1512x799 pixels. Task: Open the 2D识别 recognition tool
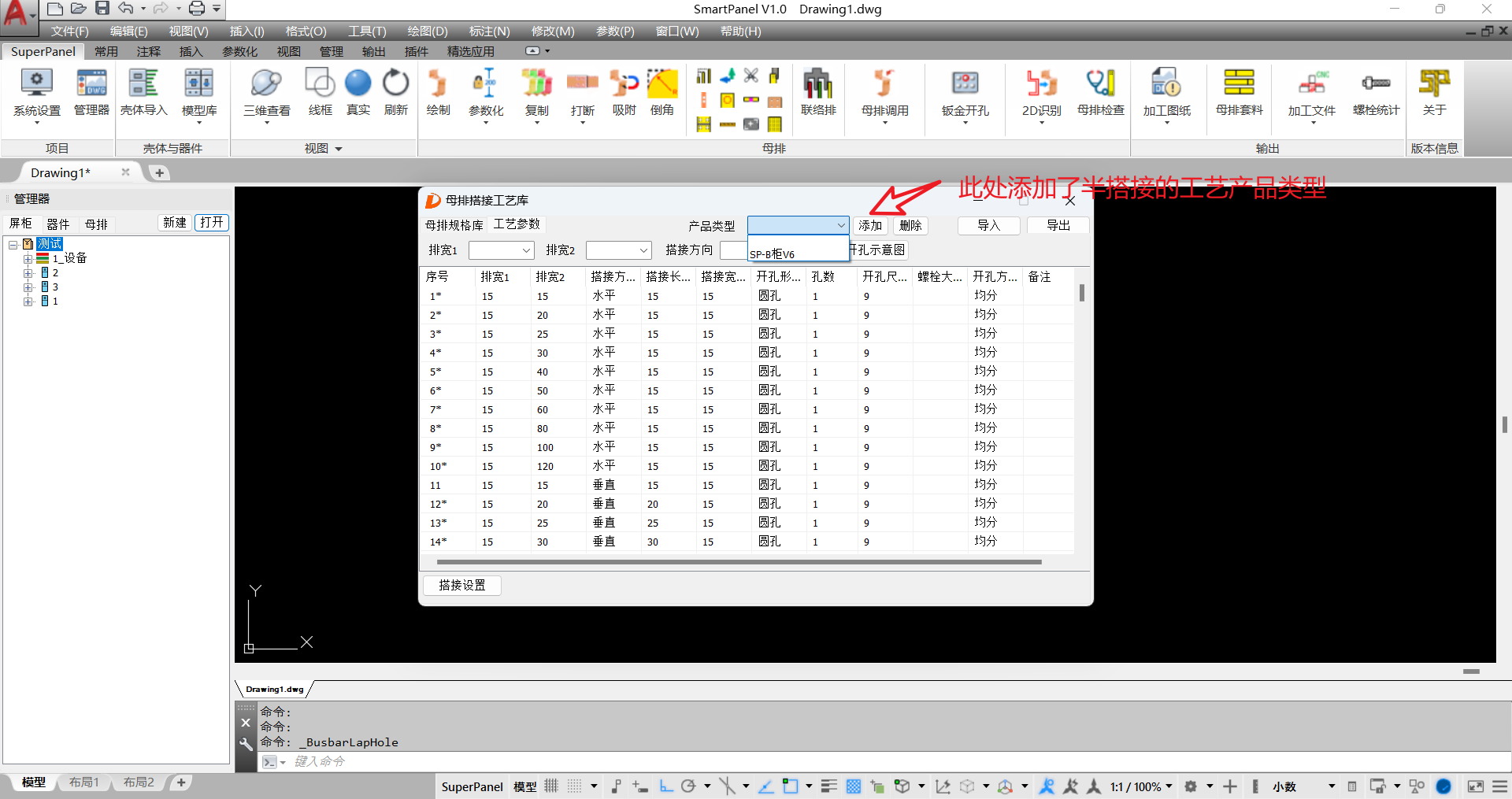pyautogui.click(x=1041, y=94)
